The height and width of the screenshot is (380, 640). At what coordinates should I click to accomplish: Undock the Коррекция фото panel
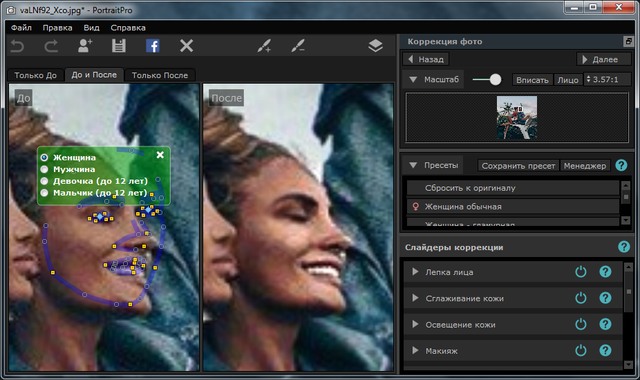point(628,41)
